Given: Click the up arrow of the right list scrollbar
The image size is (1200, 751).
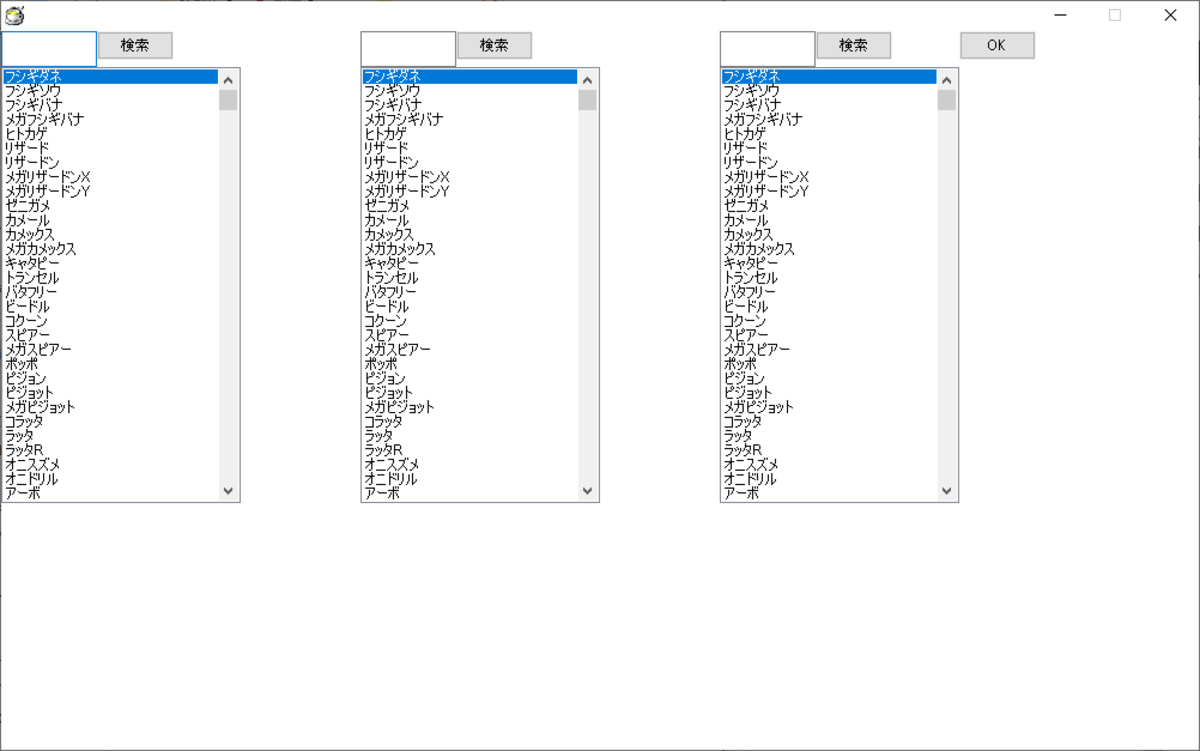Looking at the screenshot, I should pos(946,80).
